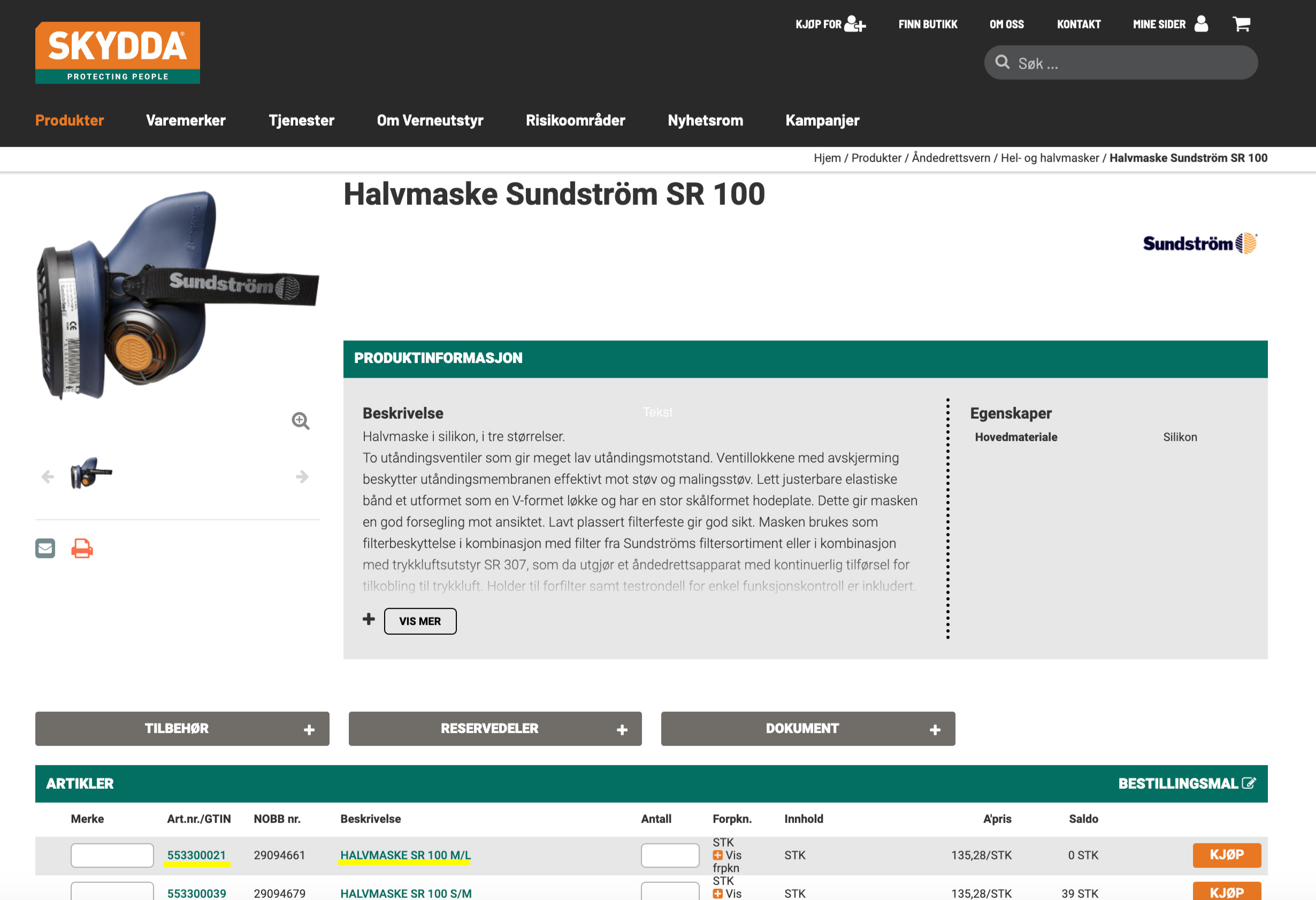This screenshot has height=900, width=1316.
Task: Open the Risikoområder menu
Action: (x=575, y=120)
